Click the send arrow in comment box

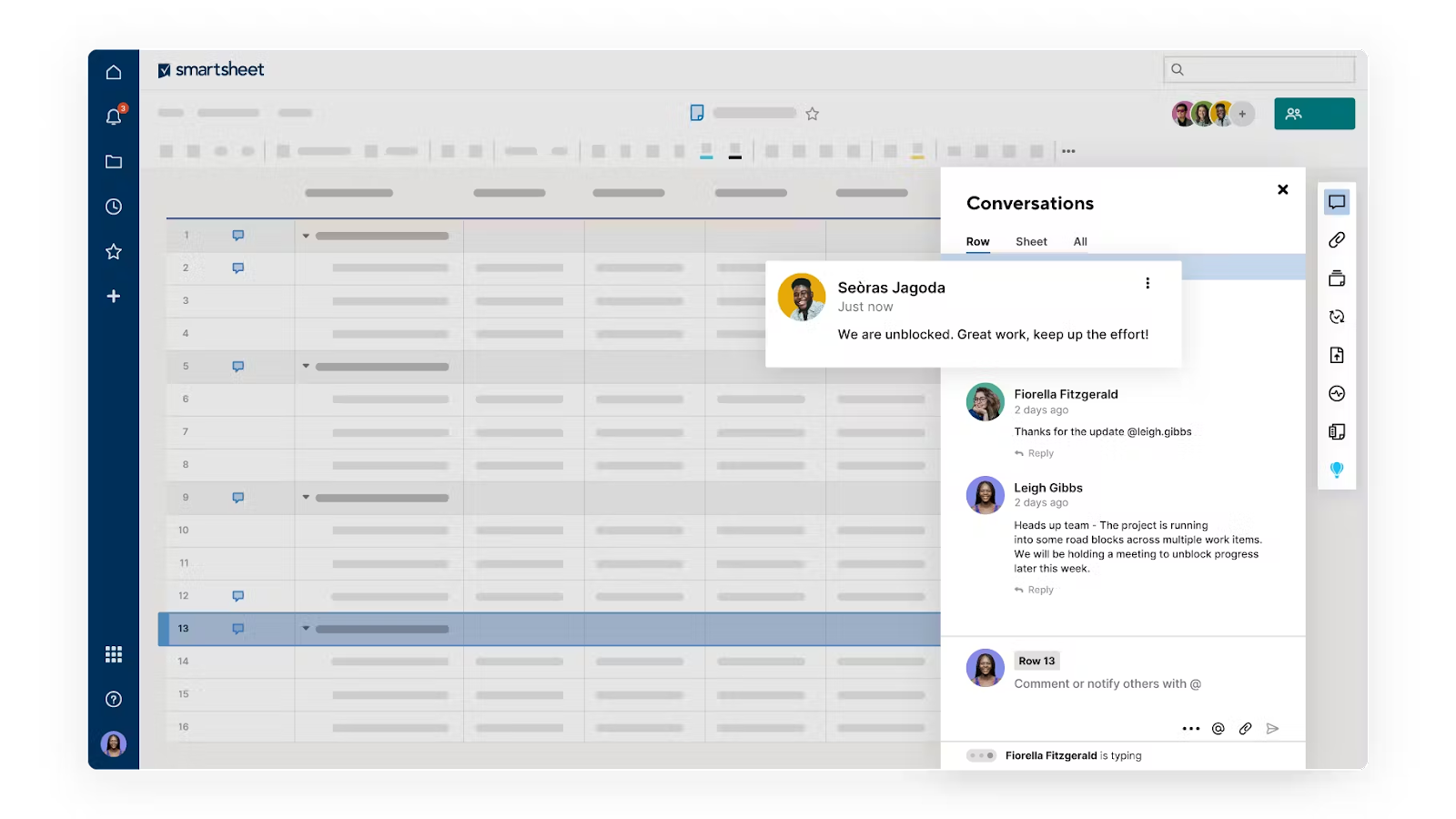click(1272, 728)
